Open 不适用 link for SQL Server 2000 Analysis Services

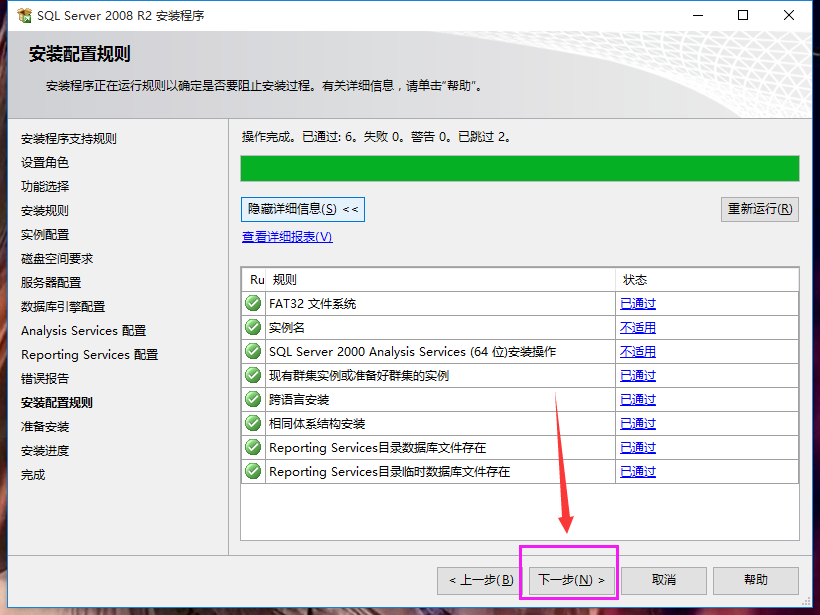(638, 351)
